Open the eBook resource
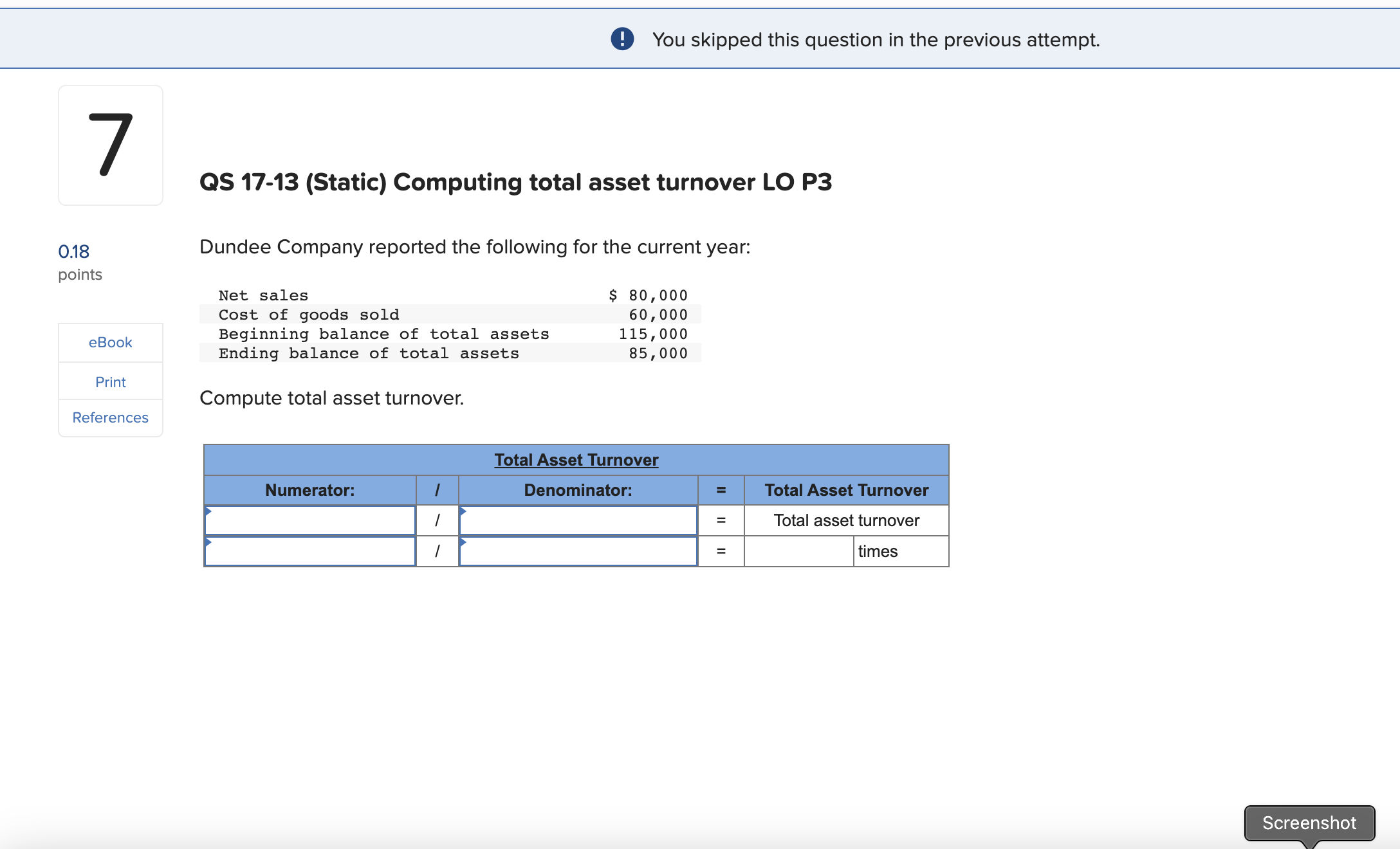This screenshot has height=849, width=1400. click(110, 342)
